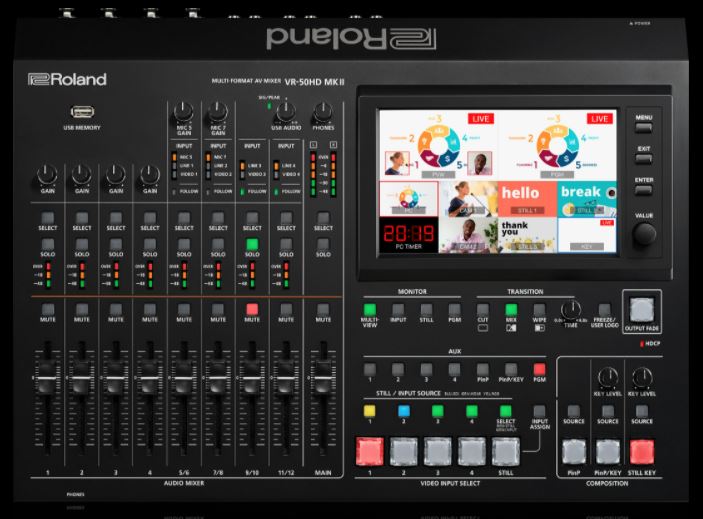Image resolution: width=703 pixels, height=519 pixels.
Task: Solo the MAIN channel
Action: click(x=323, y=244)
